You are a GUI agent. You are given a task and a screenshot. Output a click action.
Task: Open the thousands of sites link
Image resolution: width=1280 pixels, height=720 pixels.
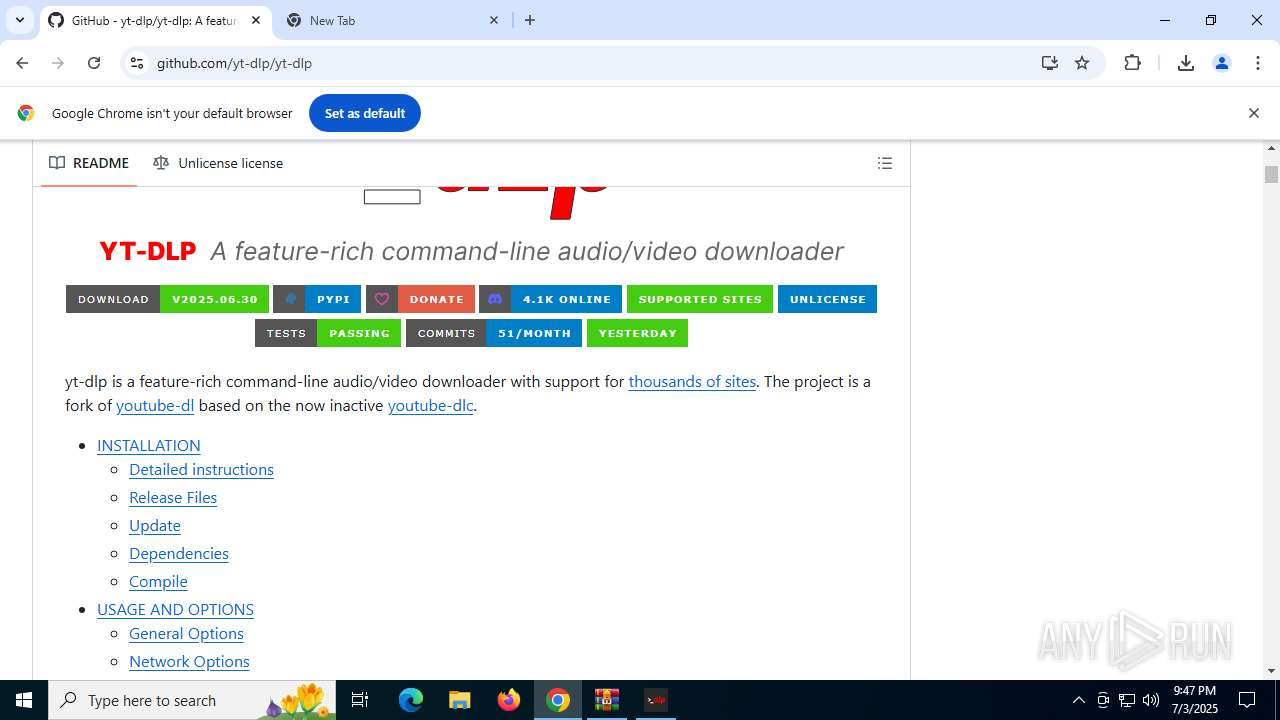pyautogui.click(x=692, y=382)
